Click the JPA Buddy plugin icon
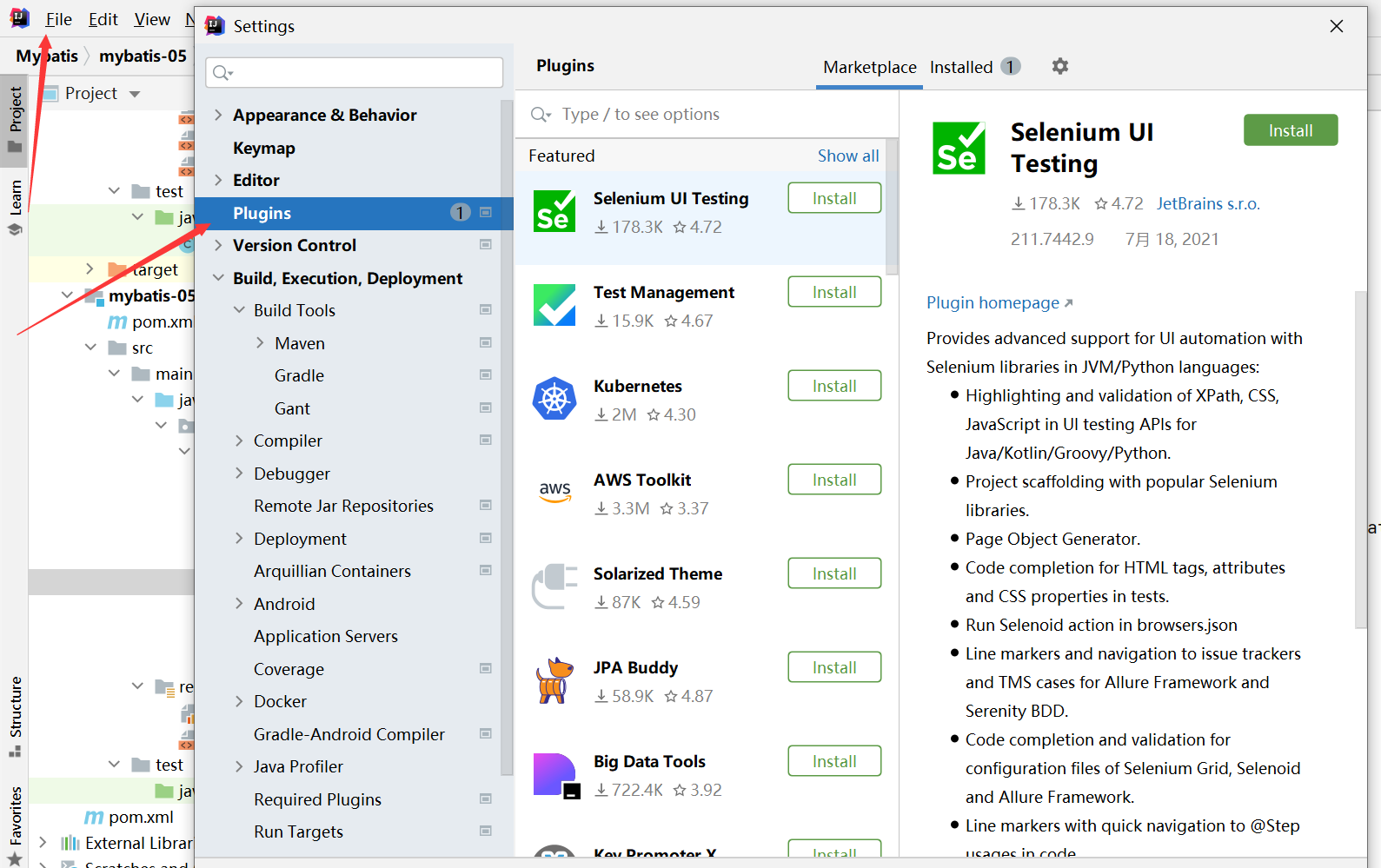The width and height of the screenshot is (1381, 868). [554, 680]
